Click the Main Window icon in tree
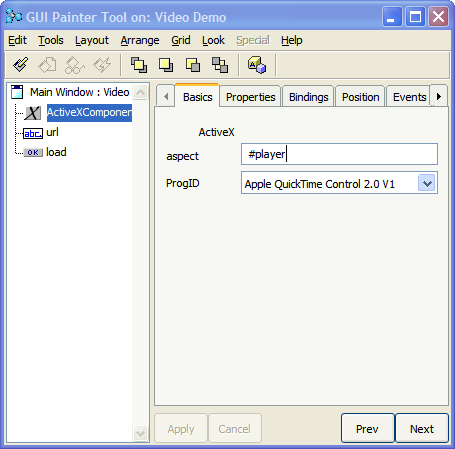 coord(17,92)
